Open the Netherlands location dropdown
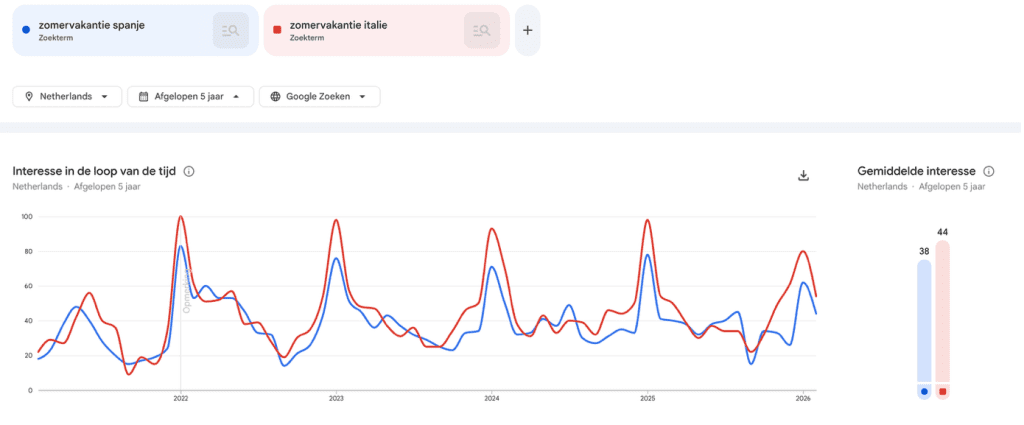 [67, 97]
